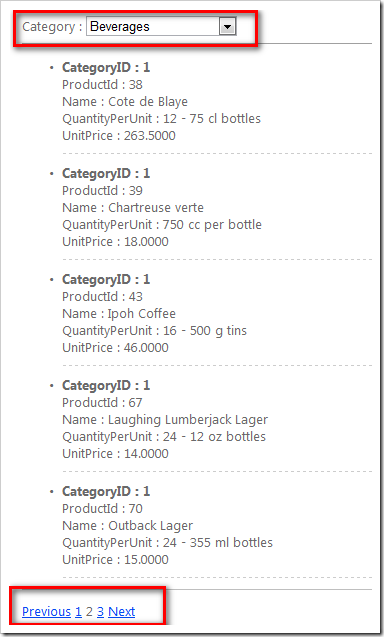Select the Beverages category combo box
Viewport: 384px width, 637px height.
(x=161, y=27)
